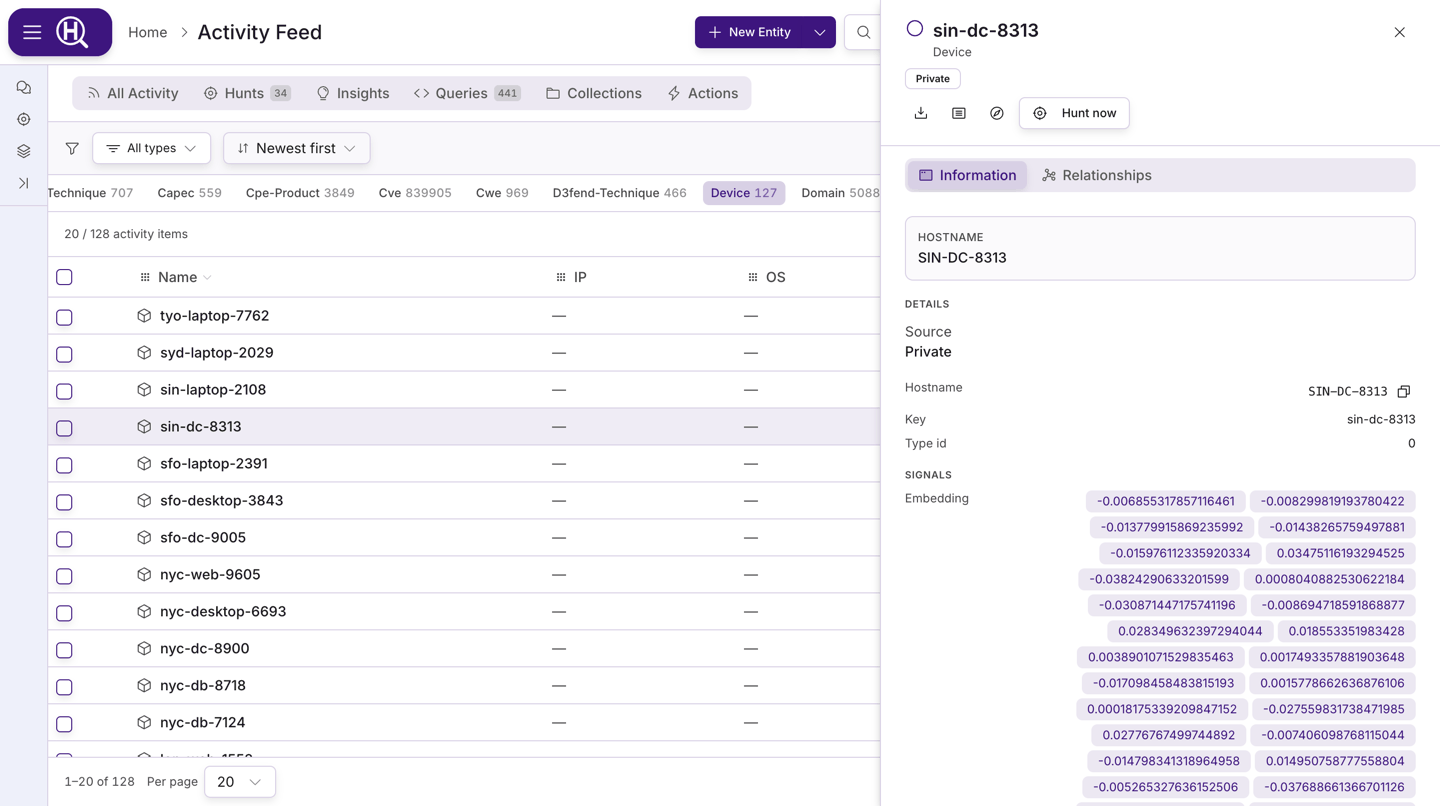Click the cube icon beside nyc-dc-8900

point(144,649)
